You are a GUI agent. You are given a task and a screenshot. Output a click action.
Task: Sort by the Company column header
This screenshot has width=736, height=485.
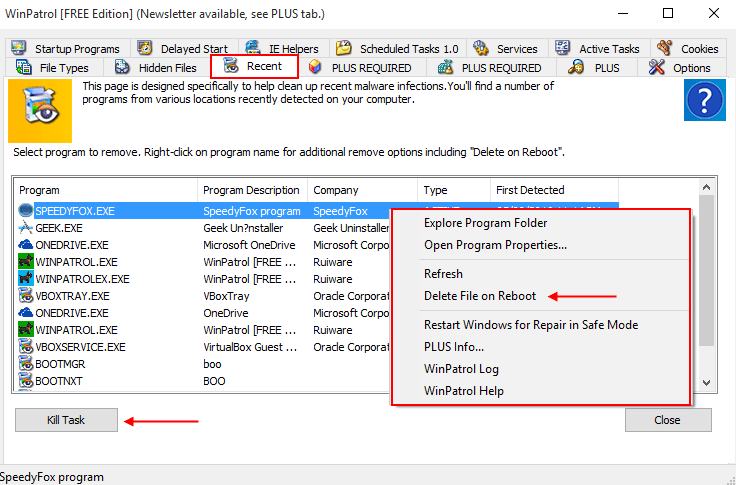tap(362, 190)
